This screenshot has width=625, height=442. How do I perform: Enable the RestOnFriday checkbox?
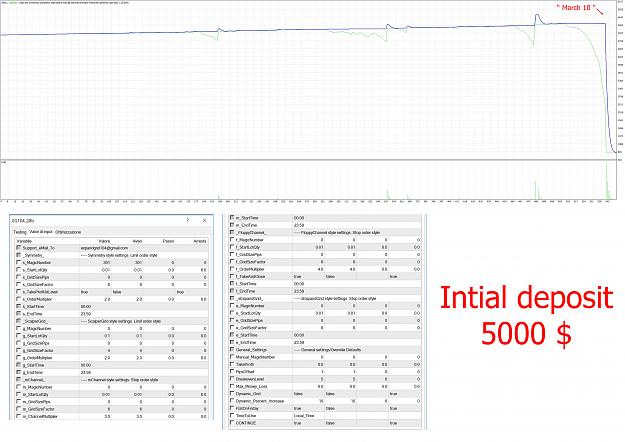coord(232,409)
